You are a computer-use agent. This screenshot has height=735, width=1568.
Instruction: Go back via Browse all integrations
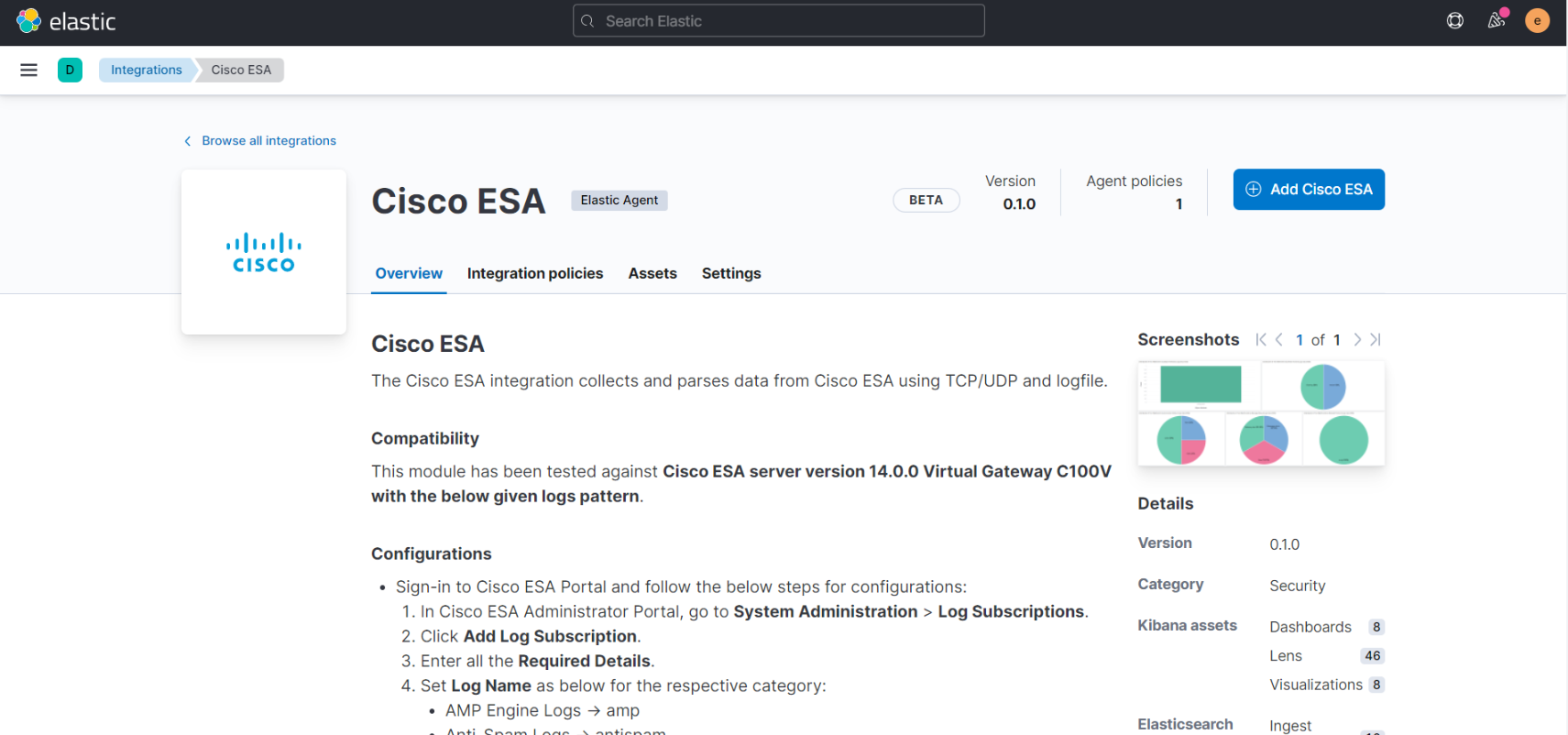point(260,140)
